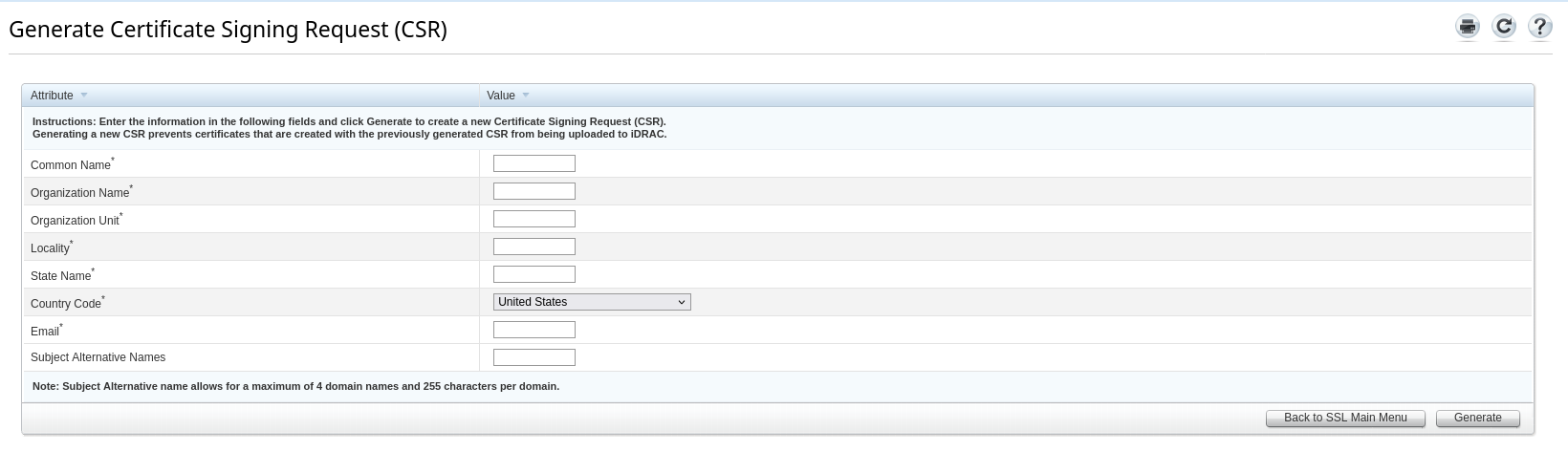Focus the Email input field
The width and height of the screenshot is (1568, 473).
coord(534,330)
